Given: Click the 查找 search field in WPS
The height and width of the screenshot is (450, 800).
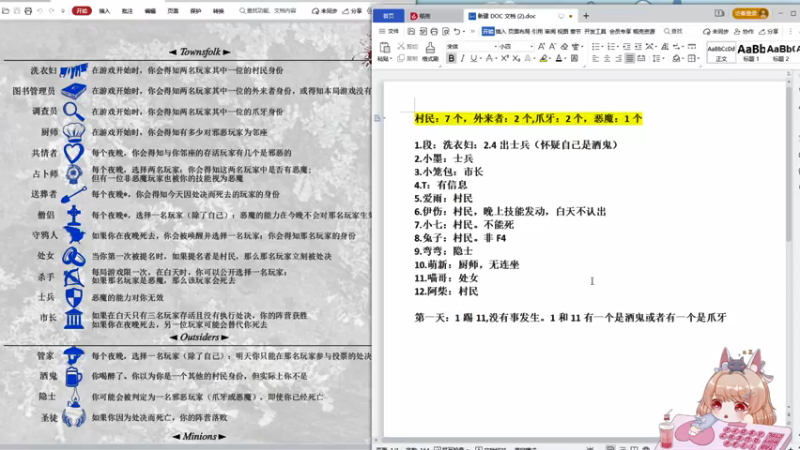Looking at the screenshot, I should point(673,32).
